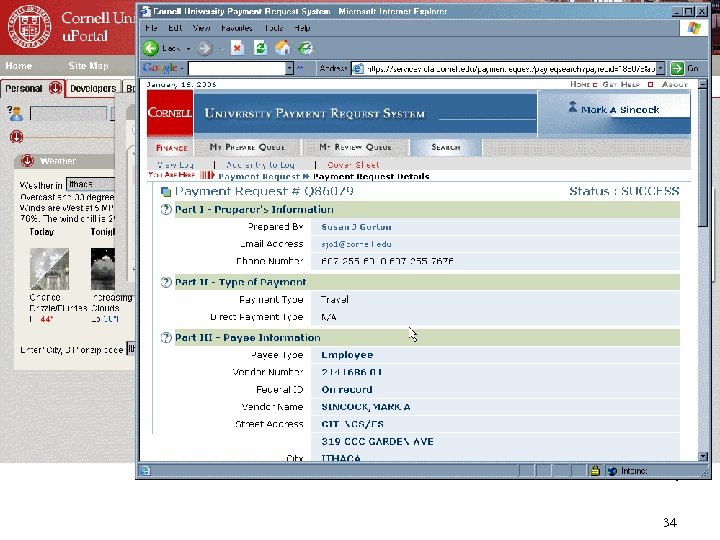
Task: Select Developers tab in uPortal
Action: pos(93,88)
